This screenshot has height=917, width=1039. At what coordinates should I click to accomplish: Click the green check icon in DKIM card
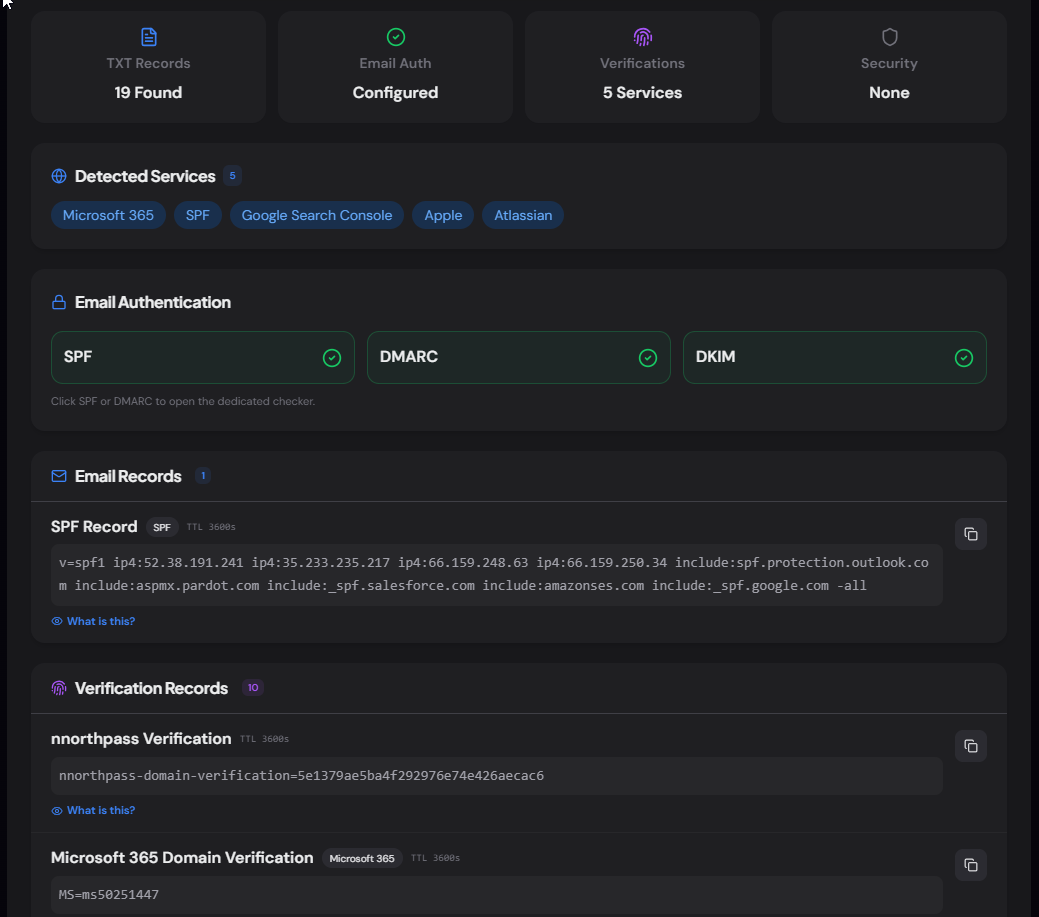(x=964, y=358)
